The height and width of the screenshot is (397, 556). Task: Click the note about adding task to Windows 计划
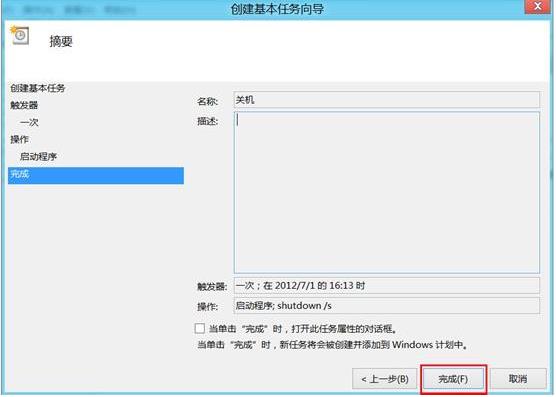click(333, 345)
